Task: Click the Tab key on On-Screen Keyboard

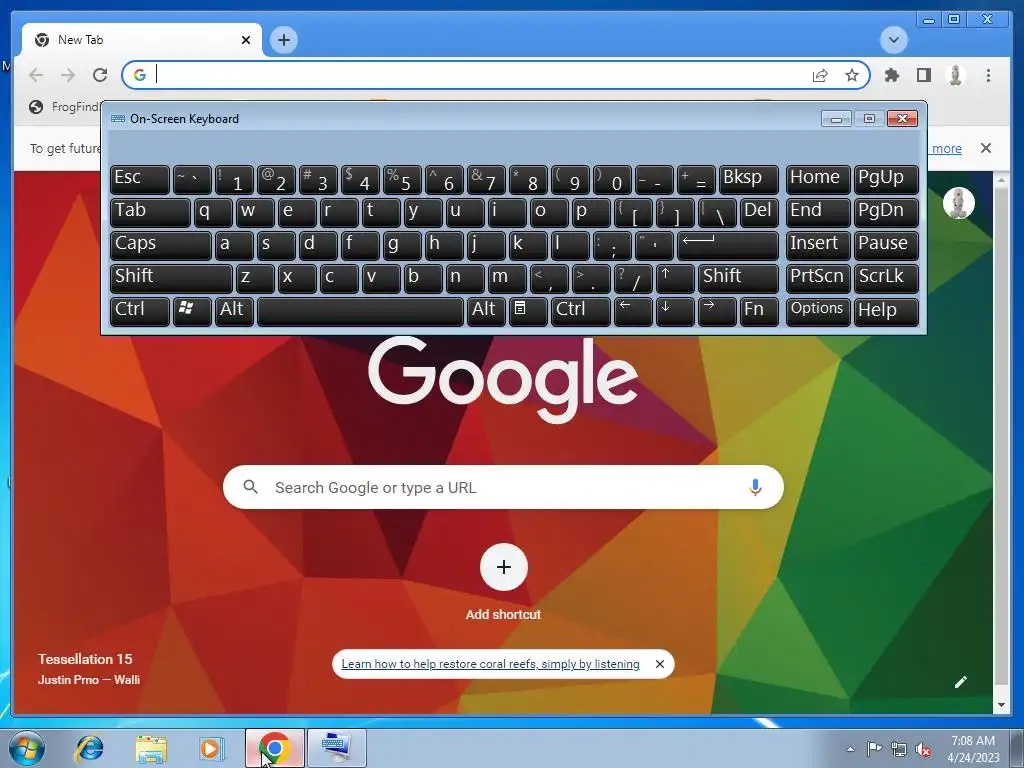Action: tap(150, 212)
